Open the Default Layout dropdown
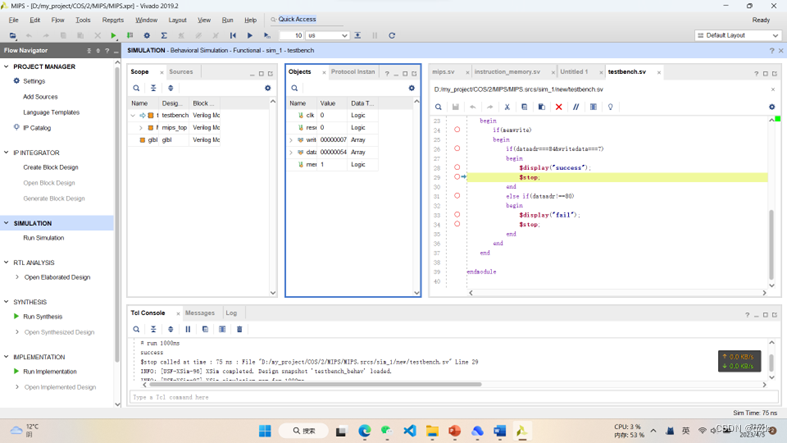787x443 pixels. click(737, 36)
